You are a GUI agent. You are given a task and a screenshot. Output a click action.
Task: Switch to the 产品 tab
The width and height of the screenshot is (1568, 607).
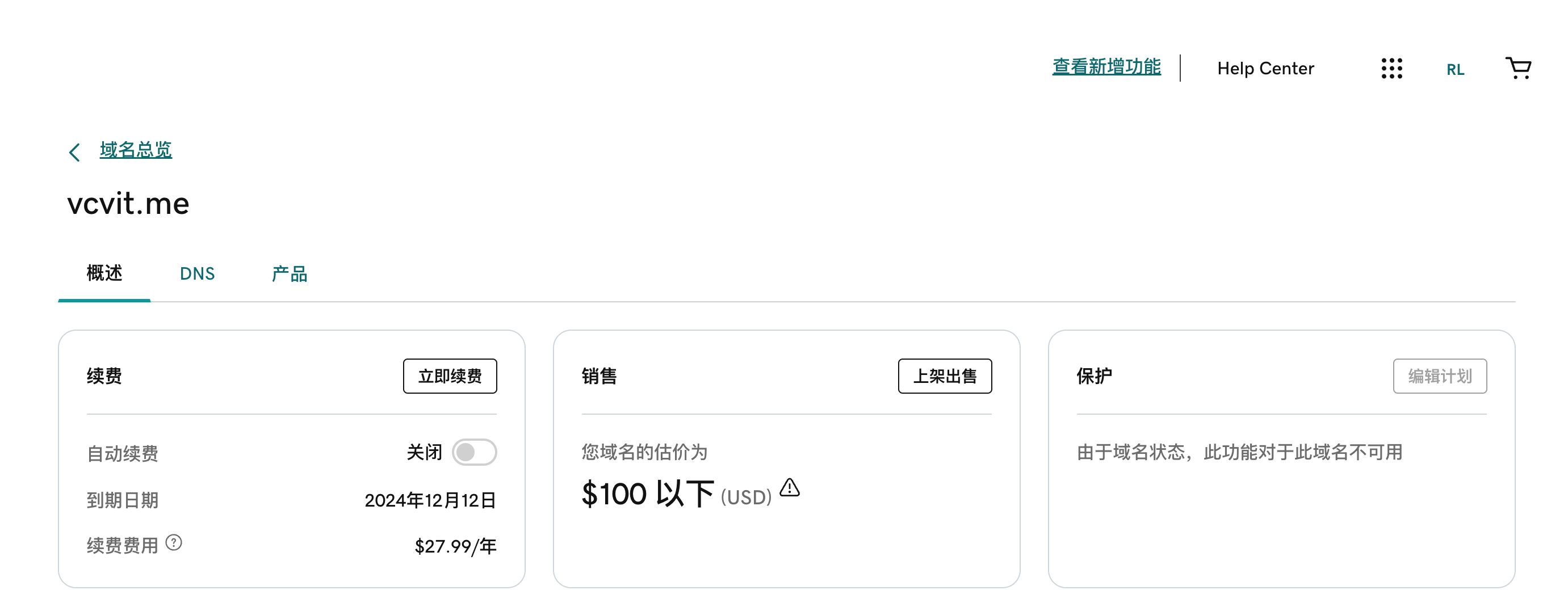[289, 273]
